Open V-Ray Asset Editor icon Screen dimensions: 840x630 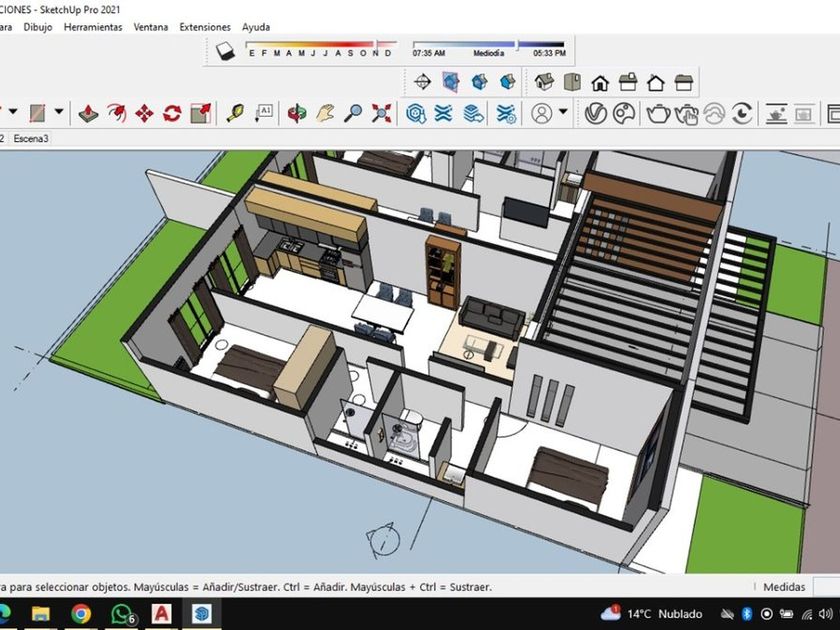coord(596,113)
